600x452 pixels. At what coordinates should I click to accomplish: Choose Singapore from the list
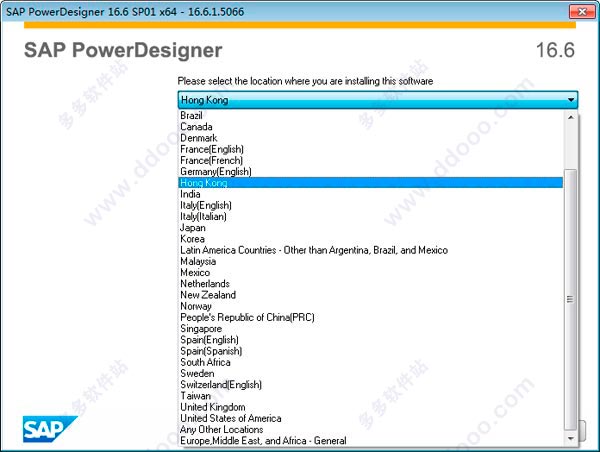[x=371, y=329]
